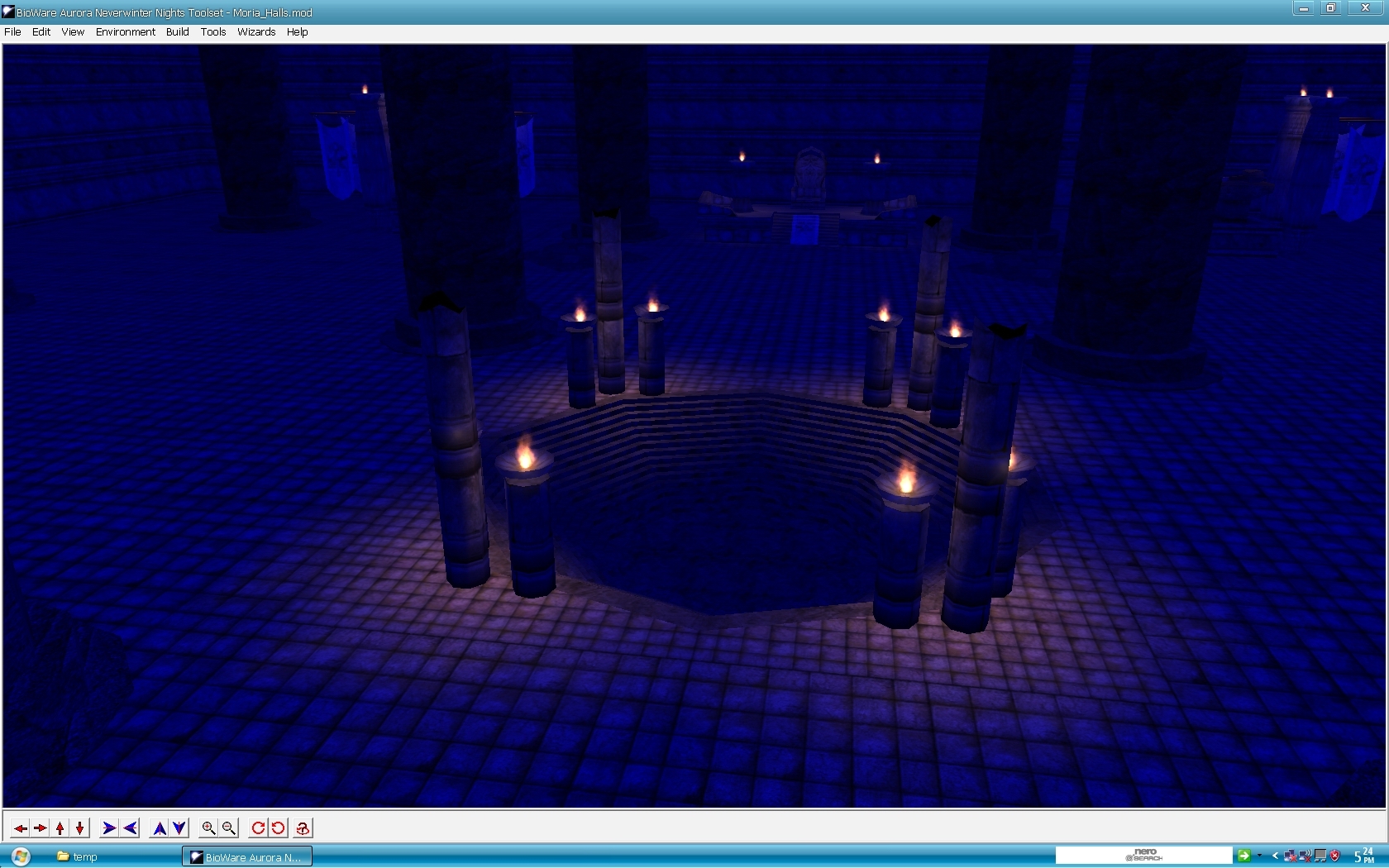The height and width of the screenshot is (868, 1389).
Task: Click the blue upward arrowhead button
Action: 160,828
